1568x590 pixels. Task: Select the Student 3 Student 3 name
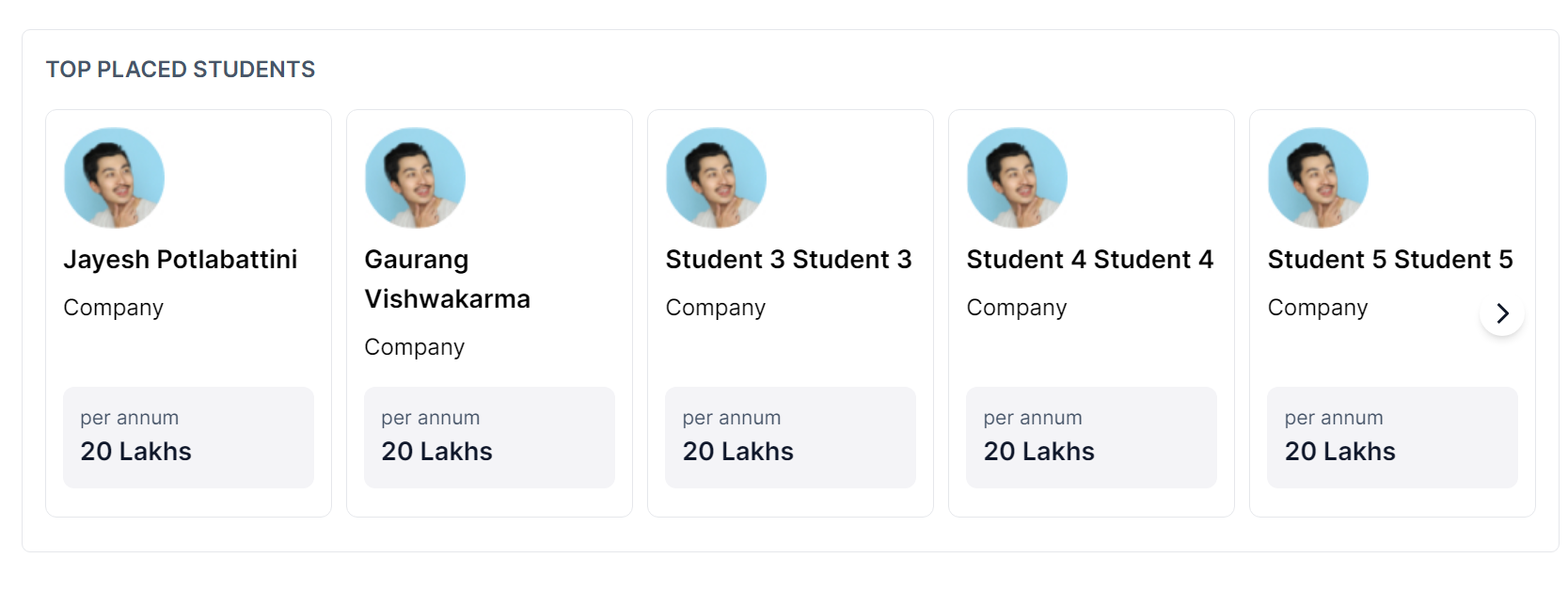pyautogui.click(x=788, y=260)
